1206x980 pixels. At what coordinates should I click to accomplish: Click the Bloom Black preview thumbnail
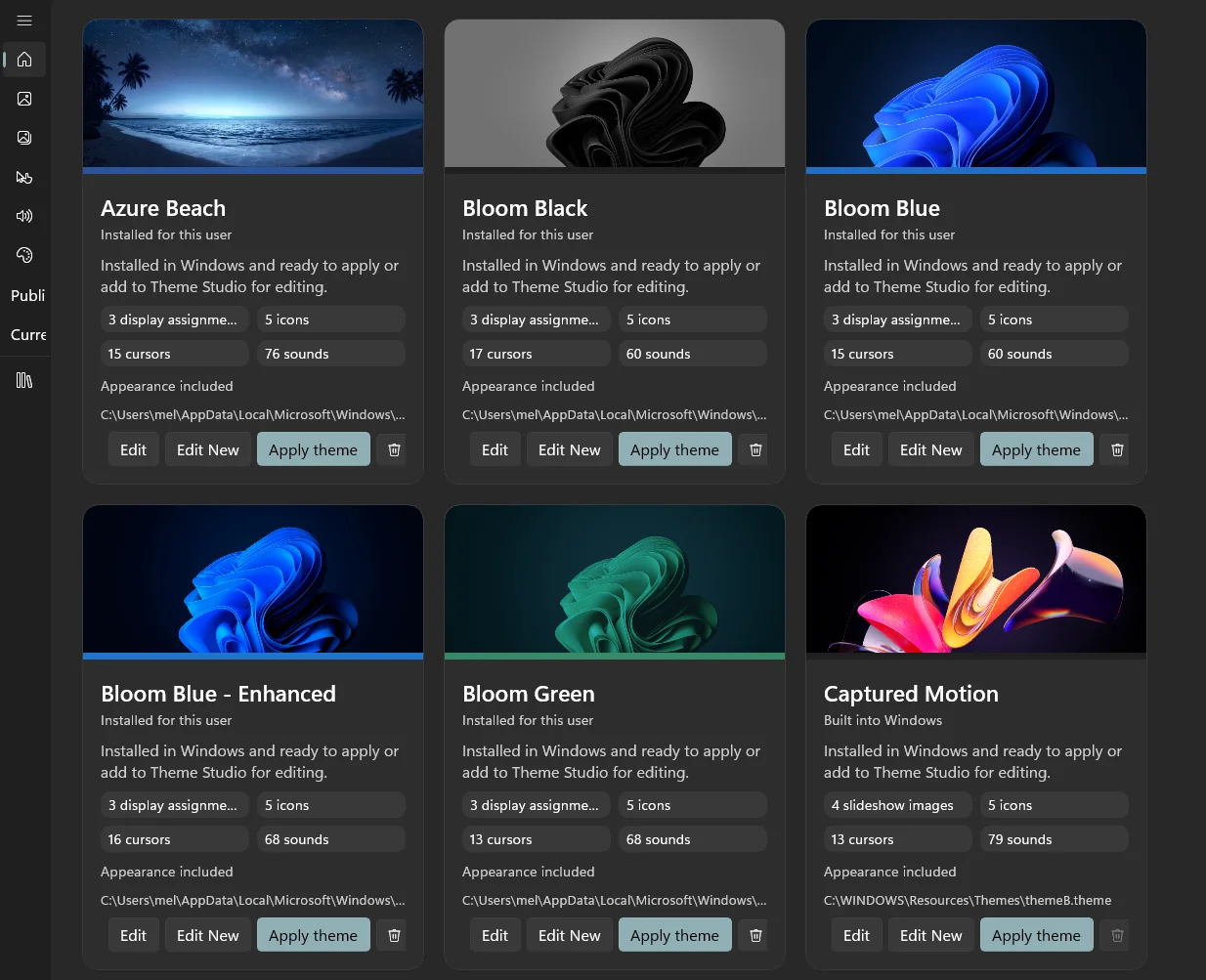pyautogui.click(x=615, y=94)
